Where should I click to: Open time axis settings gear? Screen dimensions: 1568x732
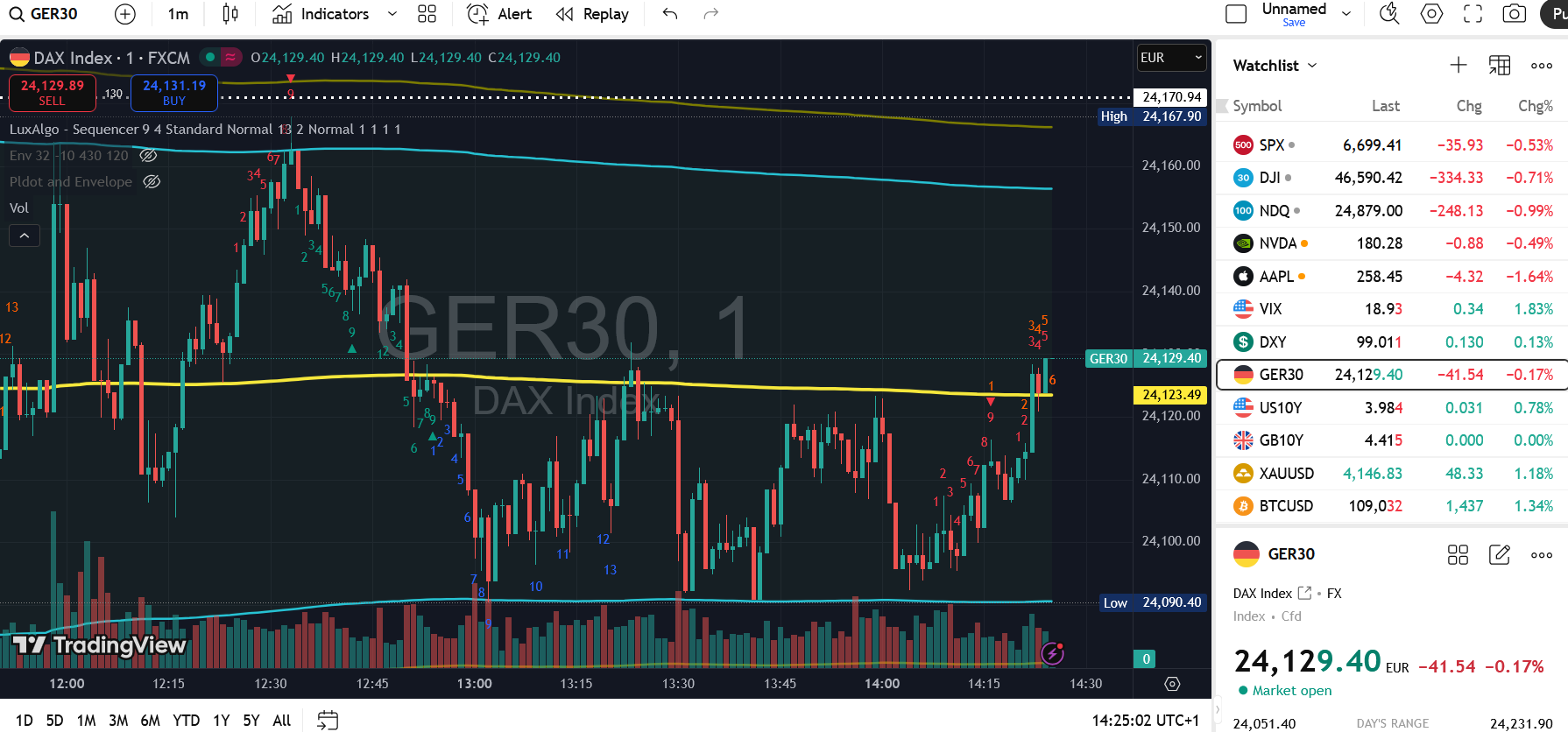1172,684
